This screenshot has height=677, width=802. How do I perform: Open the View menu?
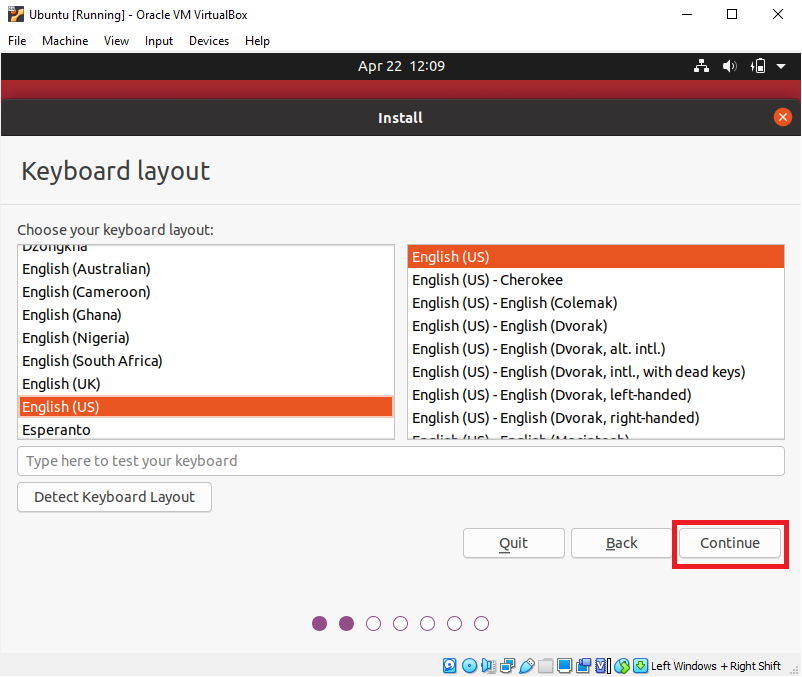[116, 41]
